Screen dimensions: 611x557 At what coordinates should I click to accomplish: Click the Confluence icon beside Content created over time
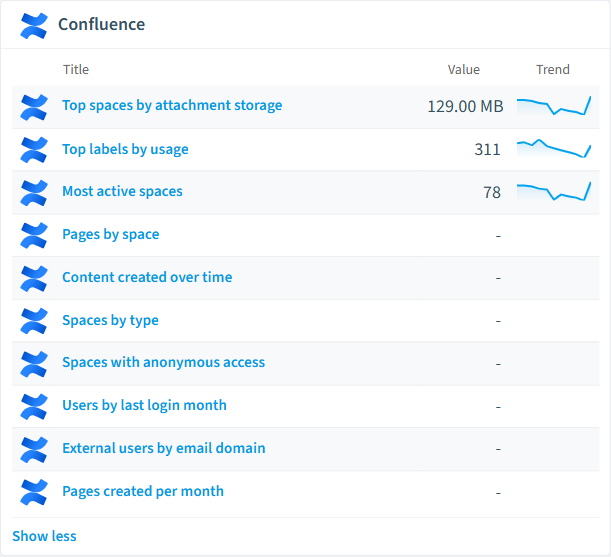(34, 278)
